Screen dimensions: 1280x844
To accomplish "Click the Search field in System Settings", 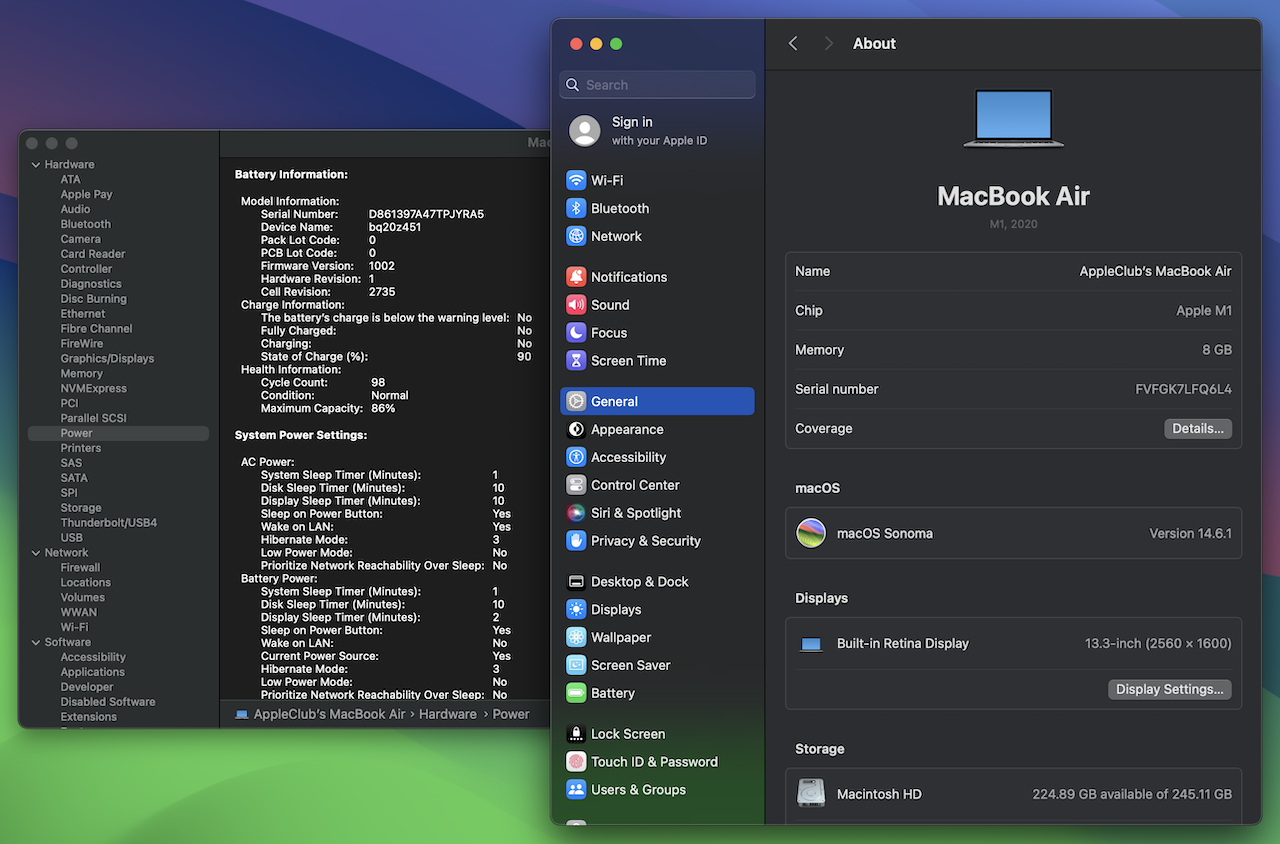I will click(x=657, y=85).
